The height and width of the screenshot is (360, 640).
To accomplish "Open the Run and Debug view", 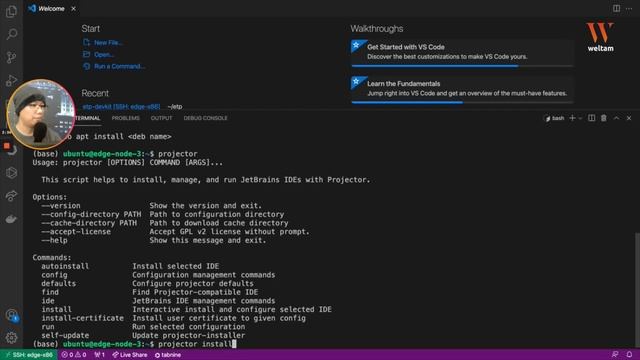I will 11,80.
